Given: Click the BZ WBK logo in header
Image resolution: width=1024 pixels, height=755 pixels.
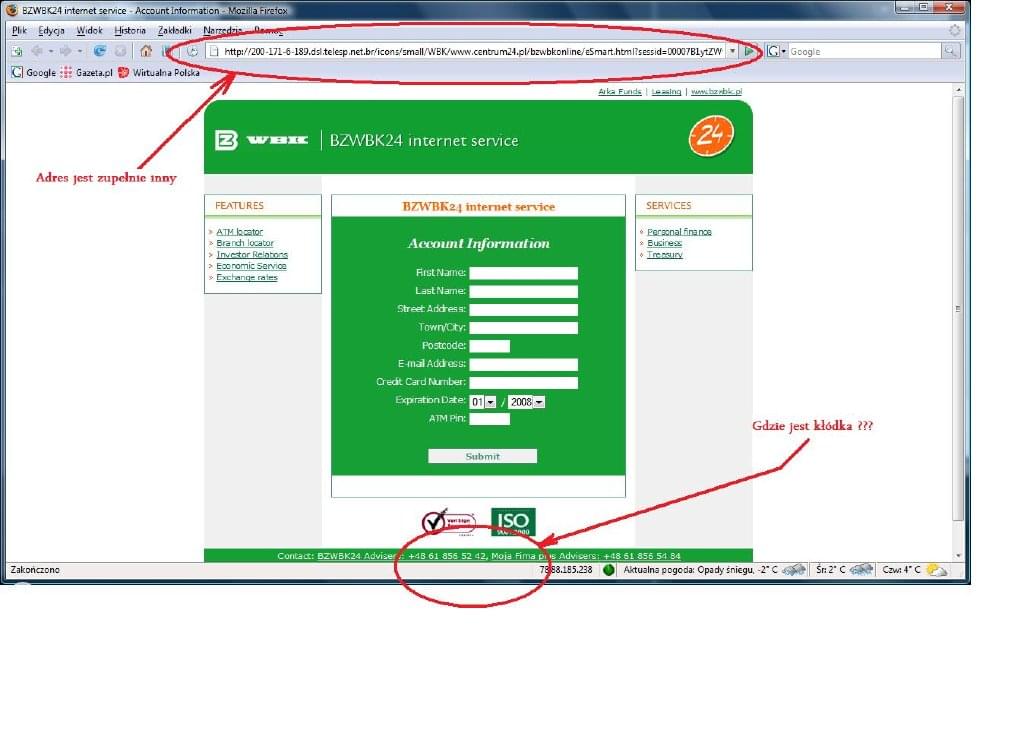Looking at the screenshot, I should (x=261, y=140).
